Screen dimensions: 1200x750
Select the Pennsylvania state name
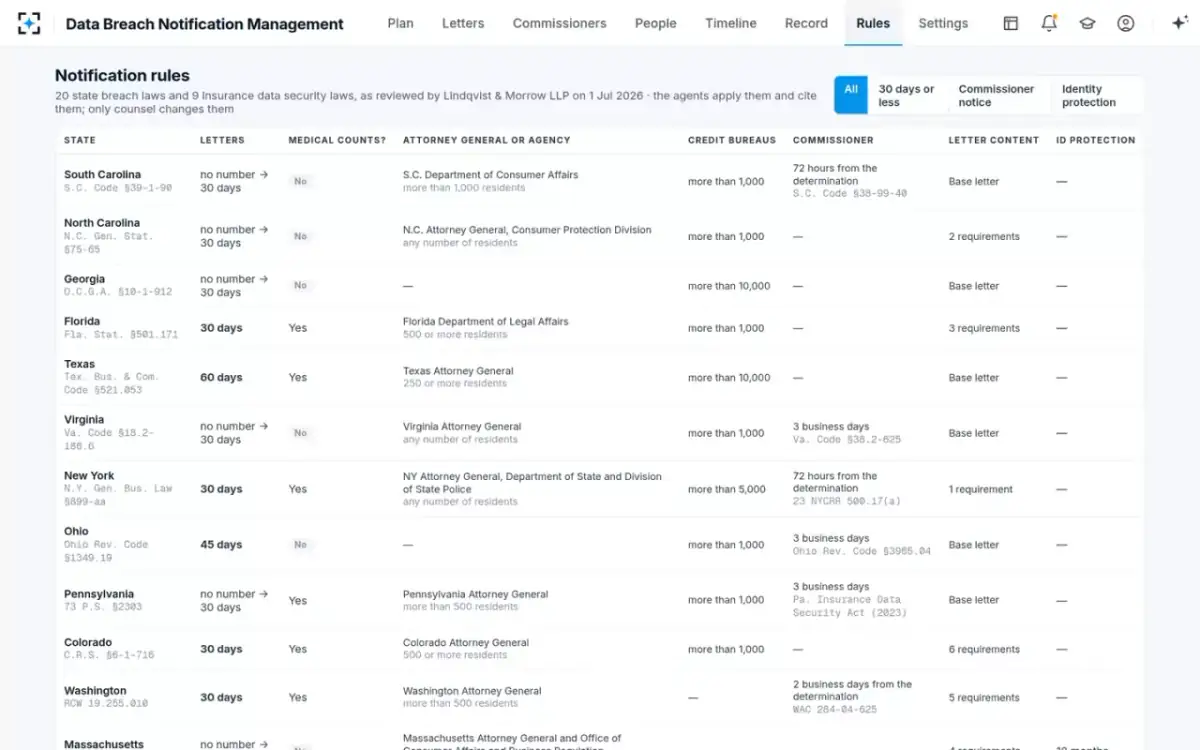click(x=99, y=594)
